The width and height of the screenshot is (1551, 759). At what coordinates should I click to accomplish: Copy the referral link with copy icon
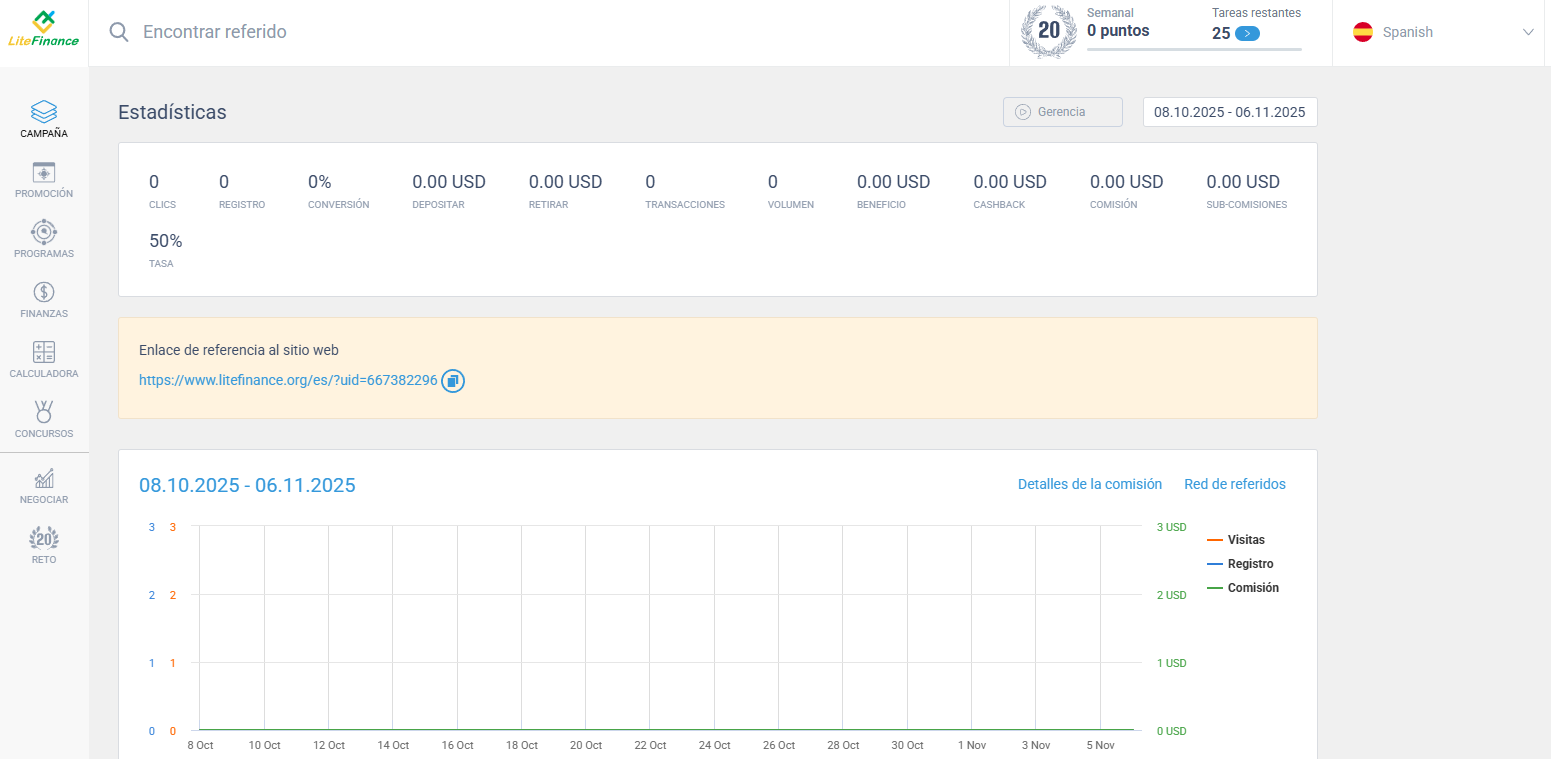coord(453,381)
